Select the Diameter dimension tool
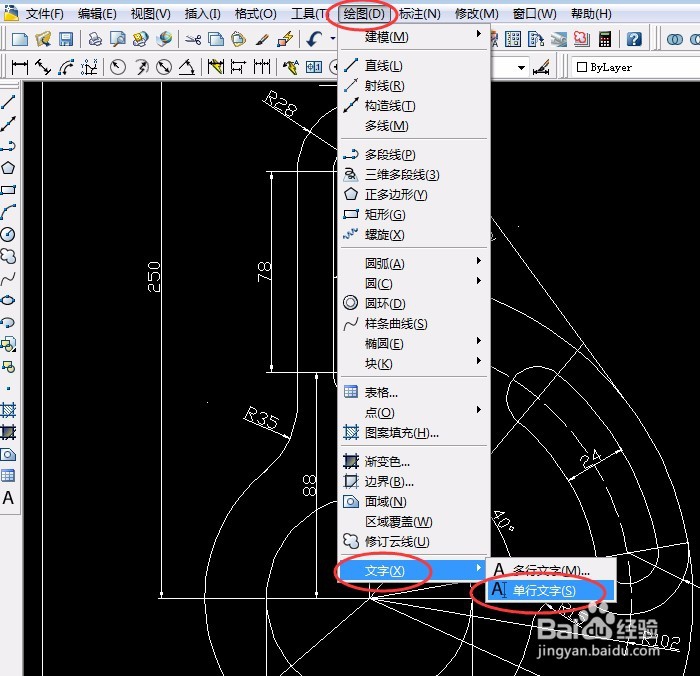 [x=164, y=67]
